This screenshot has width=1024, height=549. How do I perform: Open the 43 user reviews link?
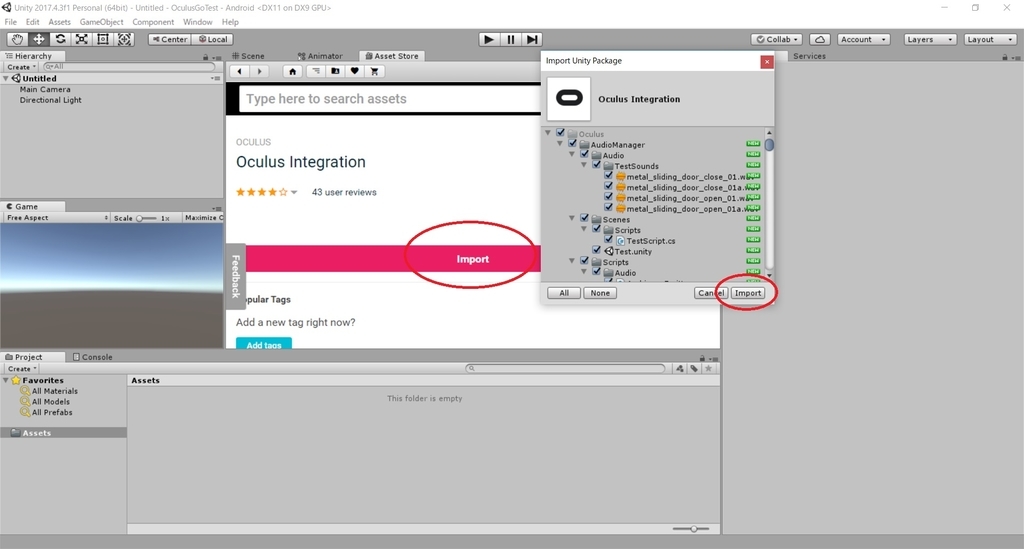tap(344, 192)
